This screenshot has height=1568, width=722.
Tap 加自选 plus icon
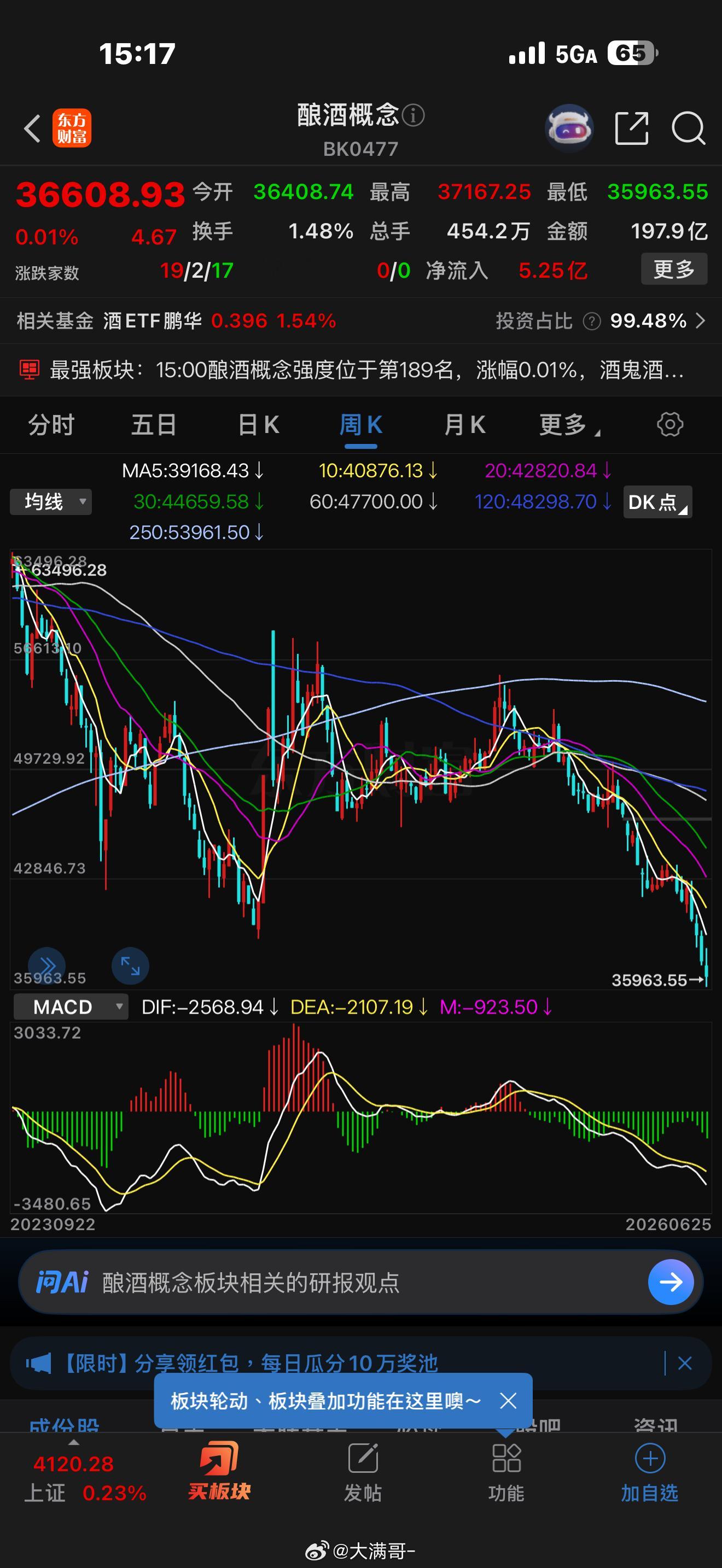tap(650, 1458)
